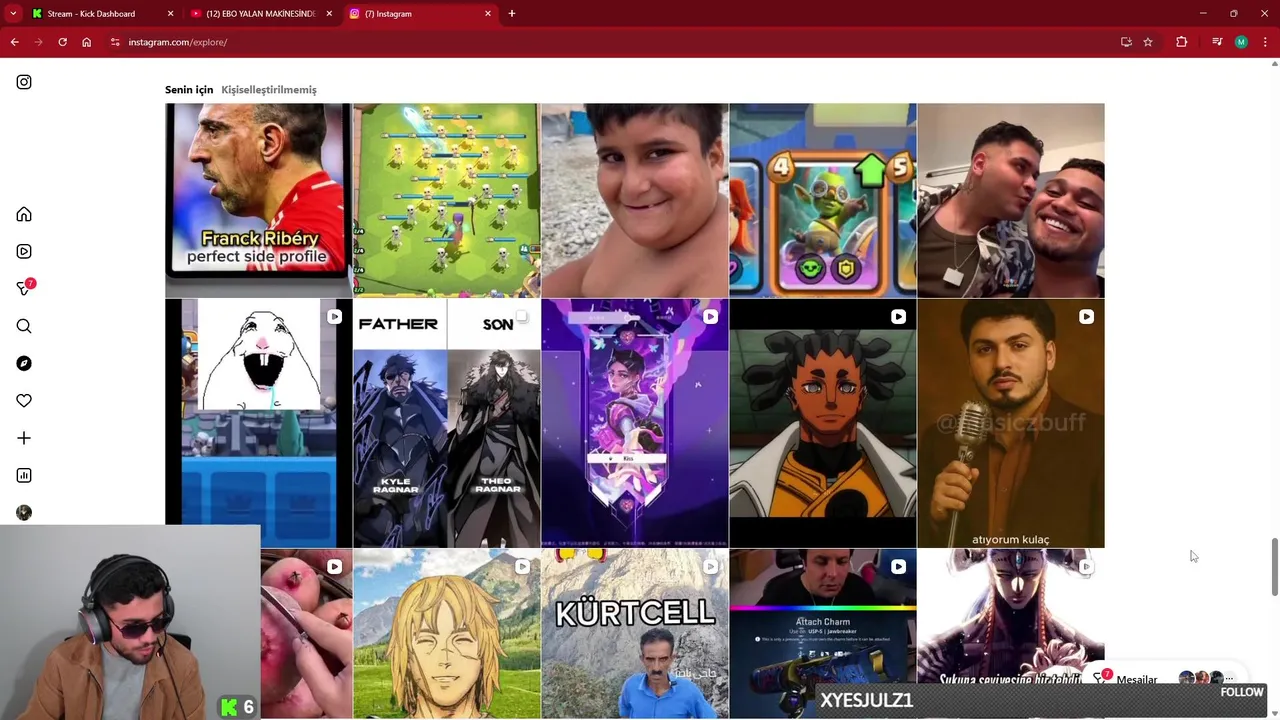The height and width of the screenshot is (720, 1280).
Task: Click browser Home button
Action: (87, 42)
